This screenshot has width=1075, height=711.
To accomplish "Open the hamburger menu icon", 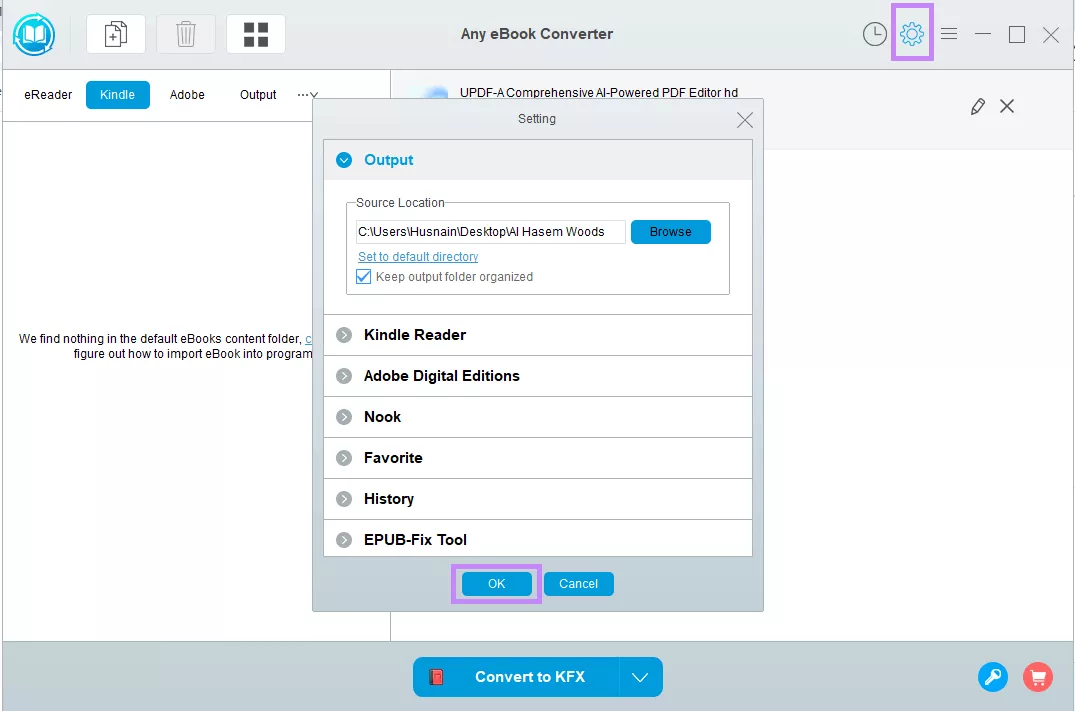I will coord(947,33).
